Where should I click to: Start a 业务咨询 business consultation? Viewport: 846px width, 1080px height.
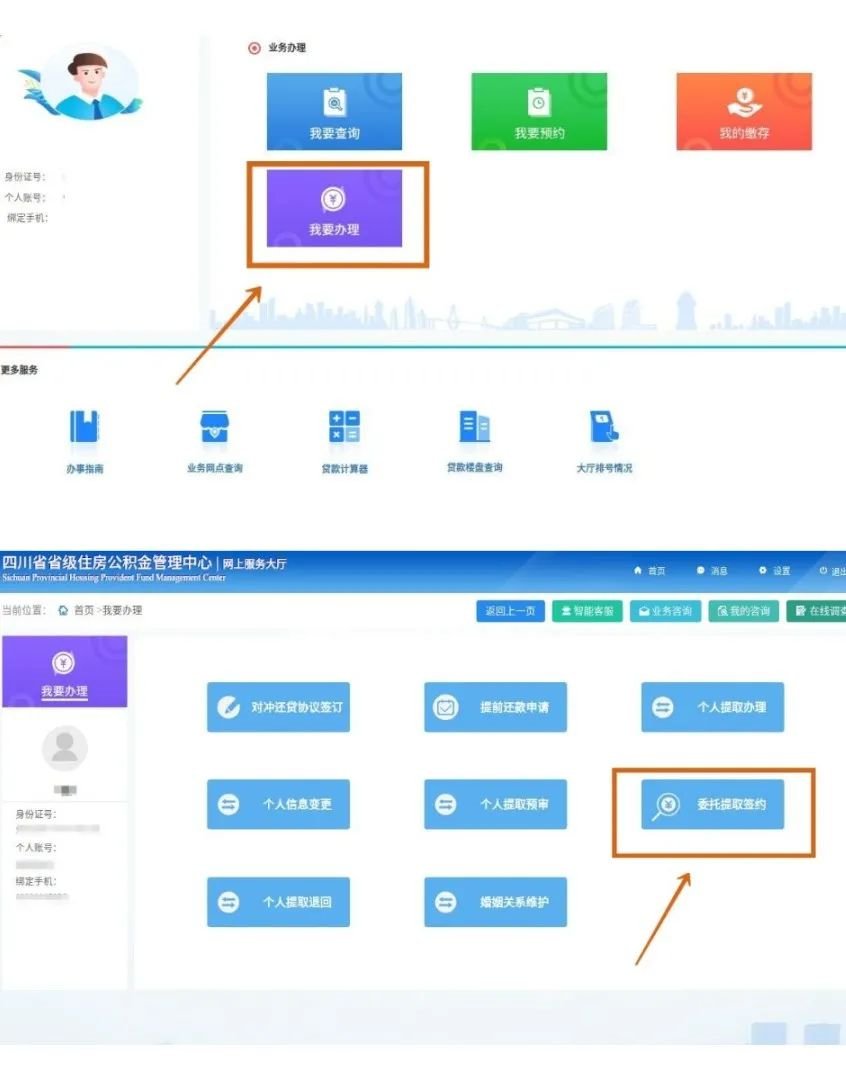pyautogui.click(x=665, y=611)
